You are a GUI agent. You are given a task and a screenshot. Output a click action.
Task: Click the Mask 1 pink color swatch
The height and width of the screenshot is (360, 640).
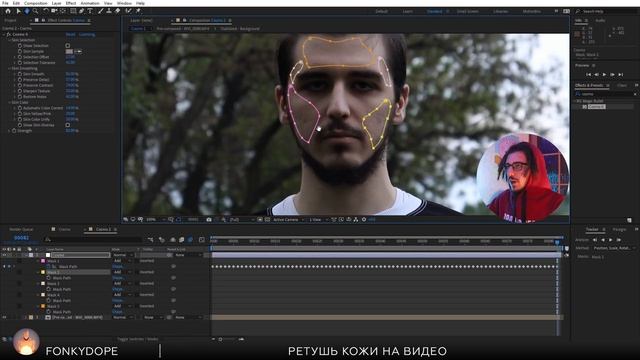(43, 261)
